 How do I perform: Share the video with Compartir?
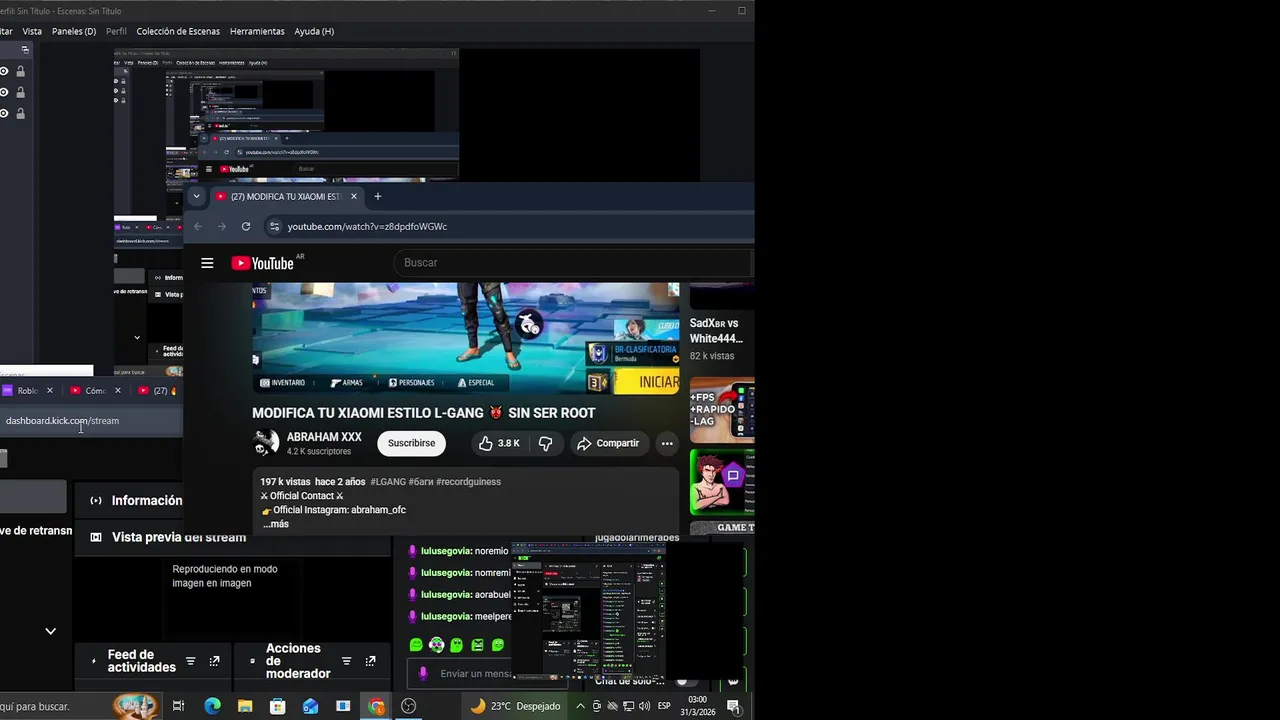click(608, 443)
